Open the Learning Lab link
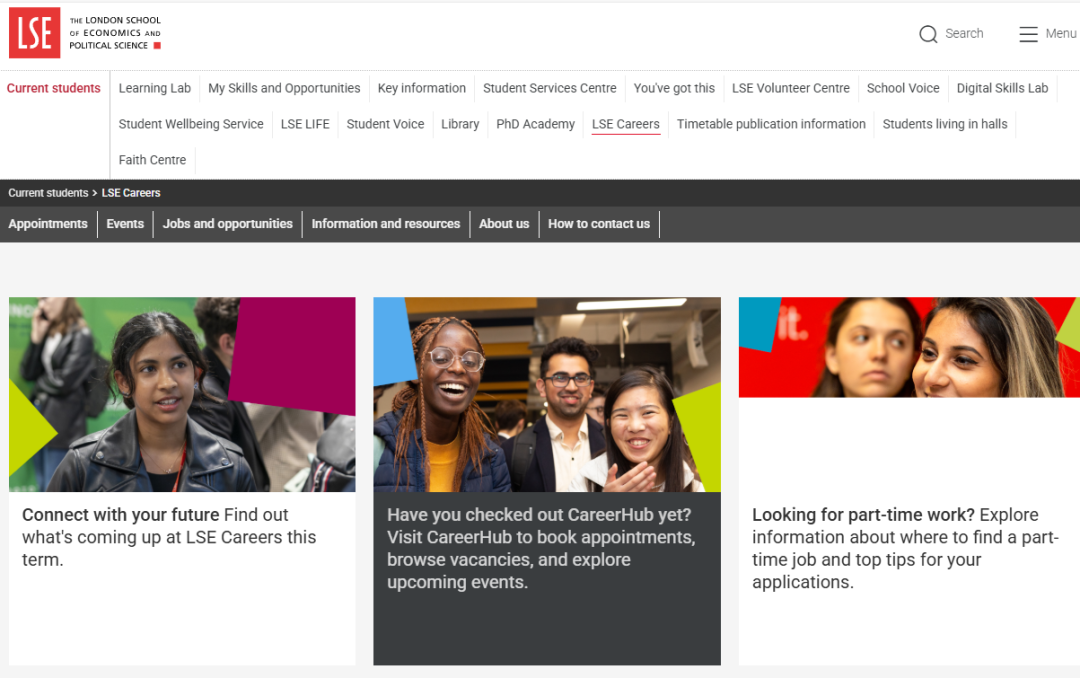This screenshot has height=678, width=1080. point(155,88)
